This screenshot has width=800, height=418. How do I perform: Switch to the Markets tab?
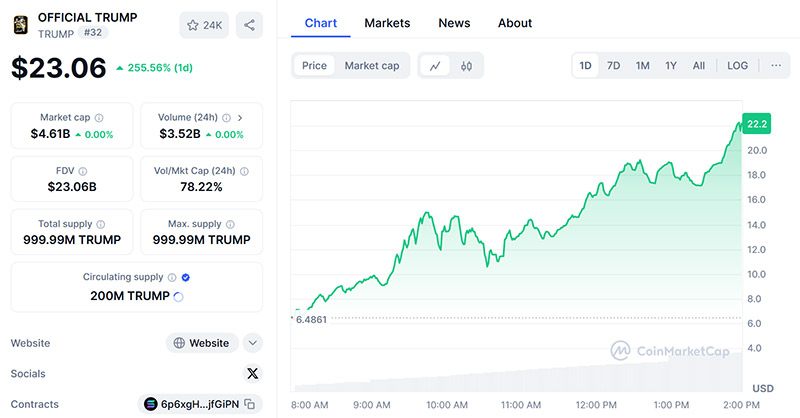pos(387,23)
